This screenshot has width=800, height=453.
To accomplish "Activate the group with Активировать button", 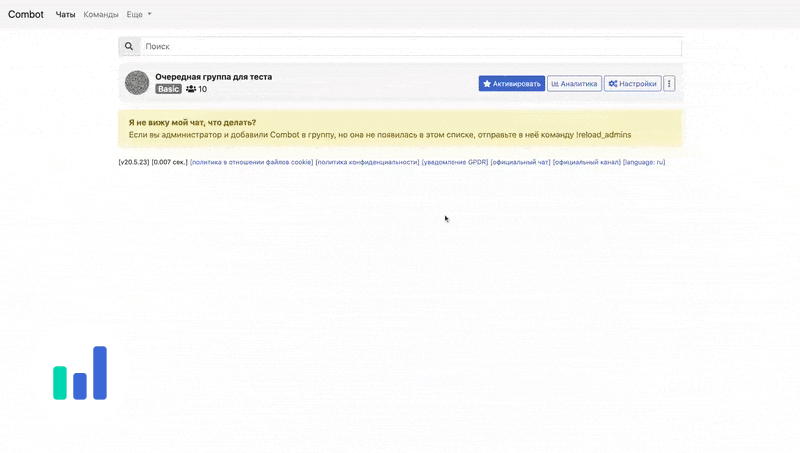I will click(512, 84).
